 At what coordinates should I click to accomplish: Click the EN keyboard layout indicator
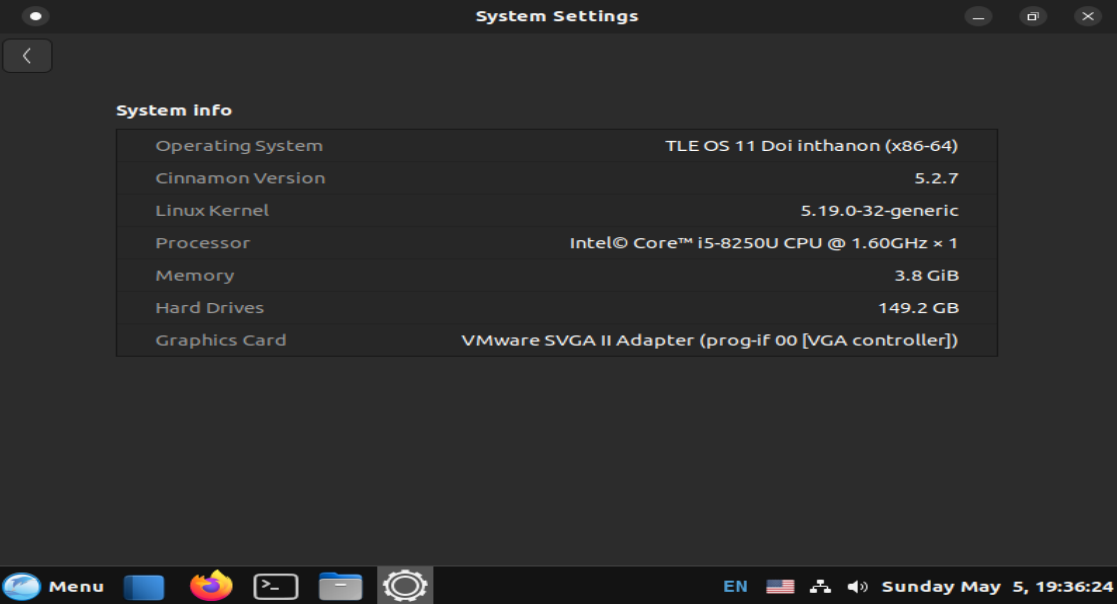click(x=735, y=586)
